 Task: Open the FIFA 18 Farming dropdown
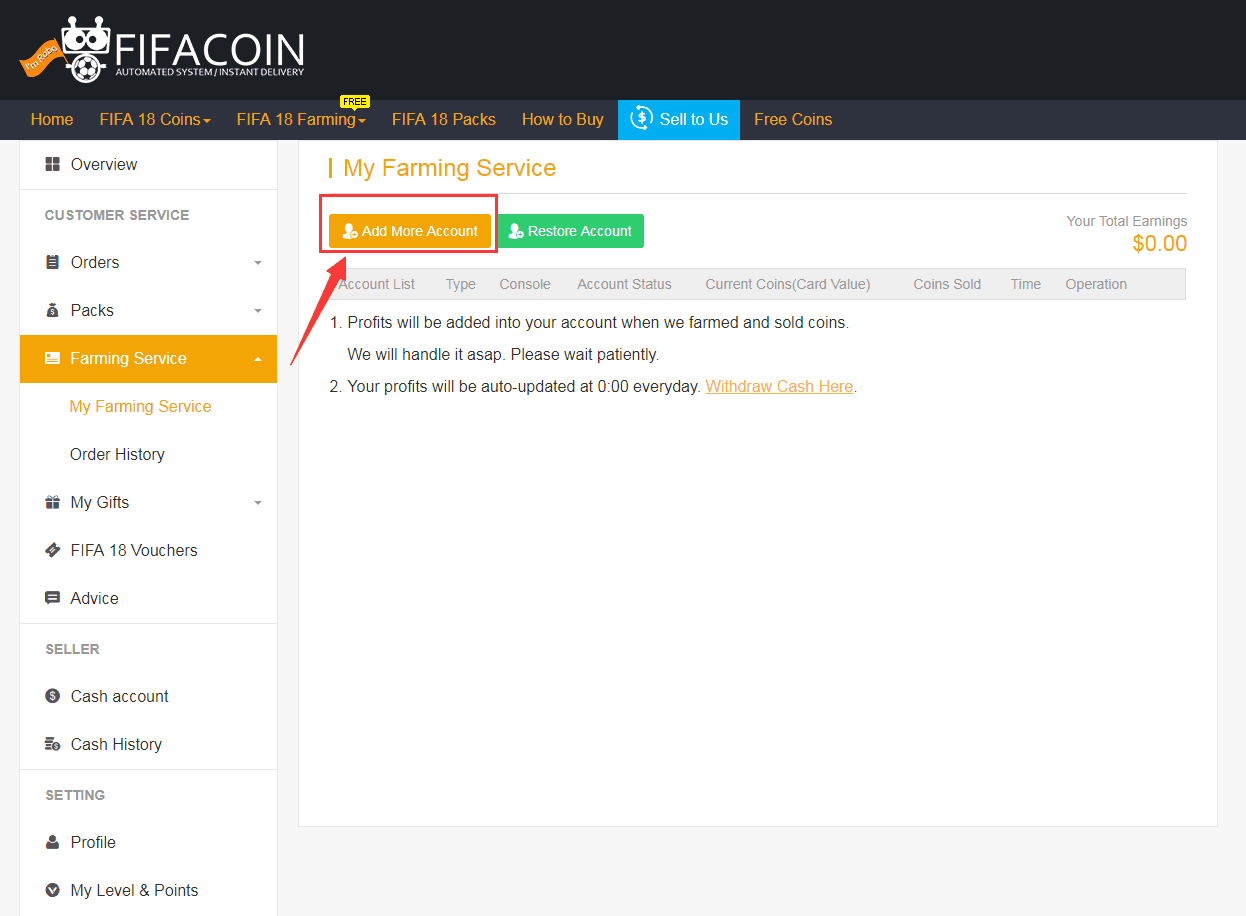[x=301, y=119]
